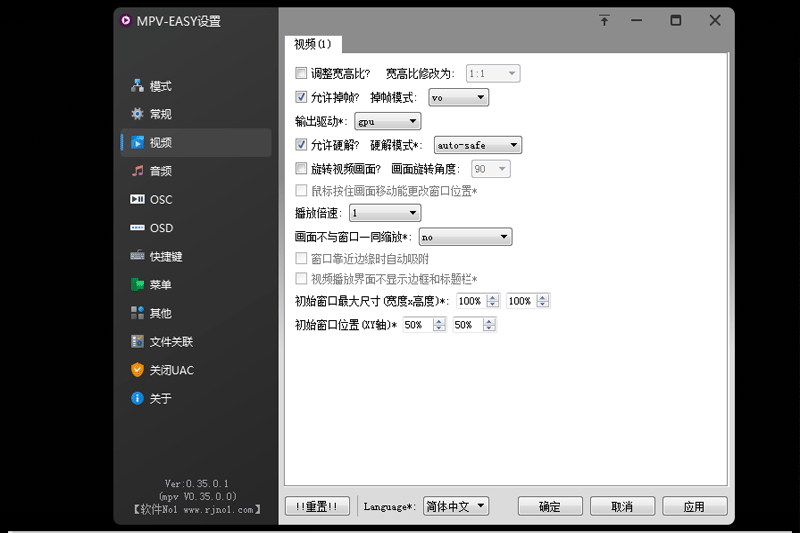Image resolution: width=800 pixels, height=533 pixels.
Task: Open 输出驱动 gpu dropdown
Action: 388,121
